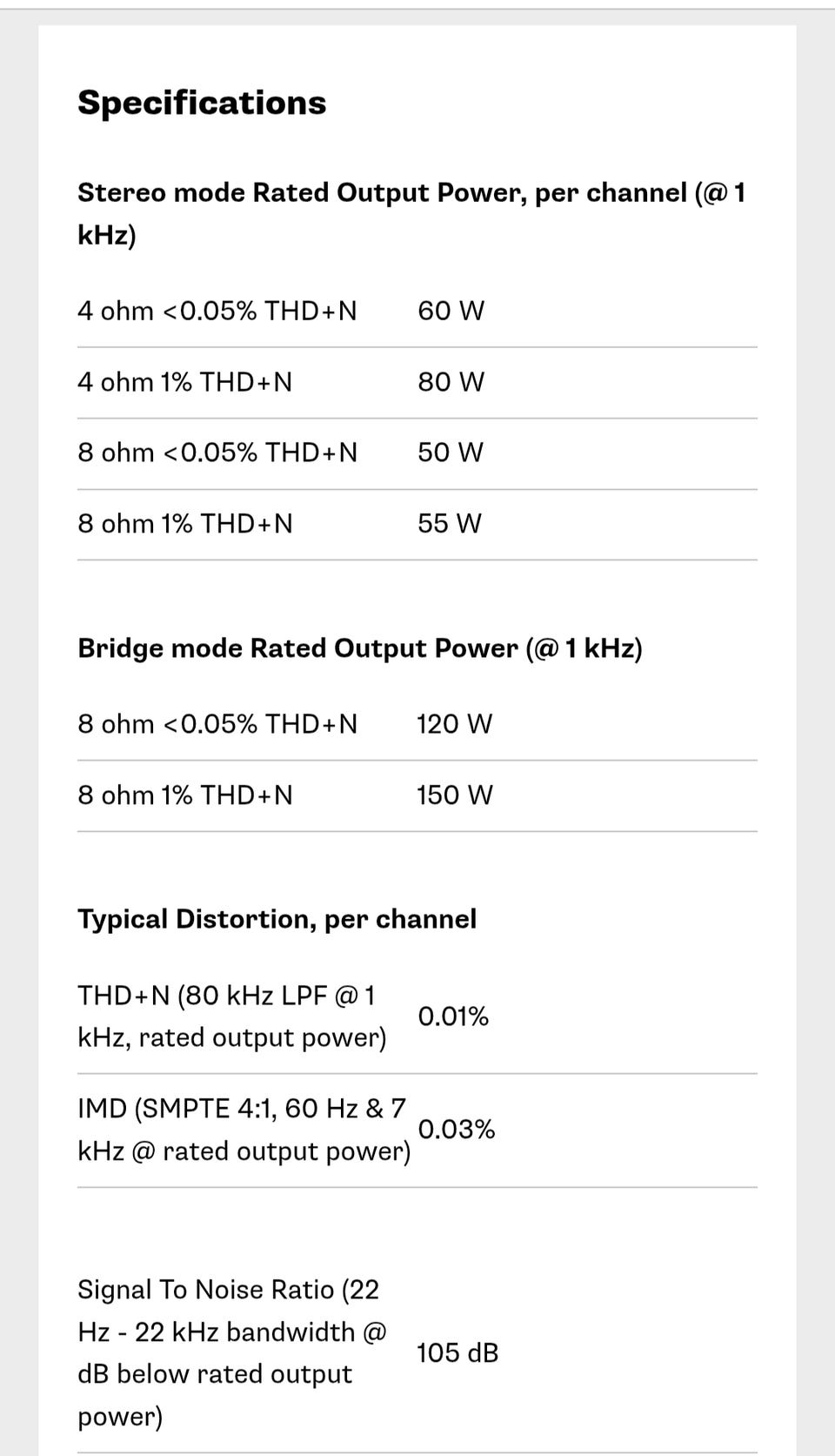Viewport: 835px width, 1456px height.
Task: Select the 55 W stereo value
Action: click(x=449, y=524)
